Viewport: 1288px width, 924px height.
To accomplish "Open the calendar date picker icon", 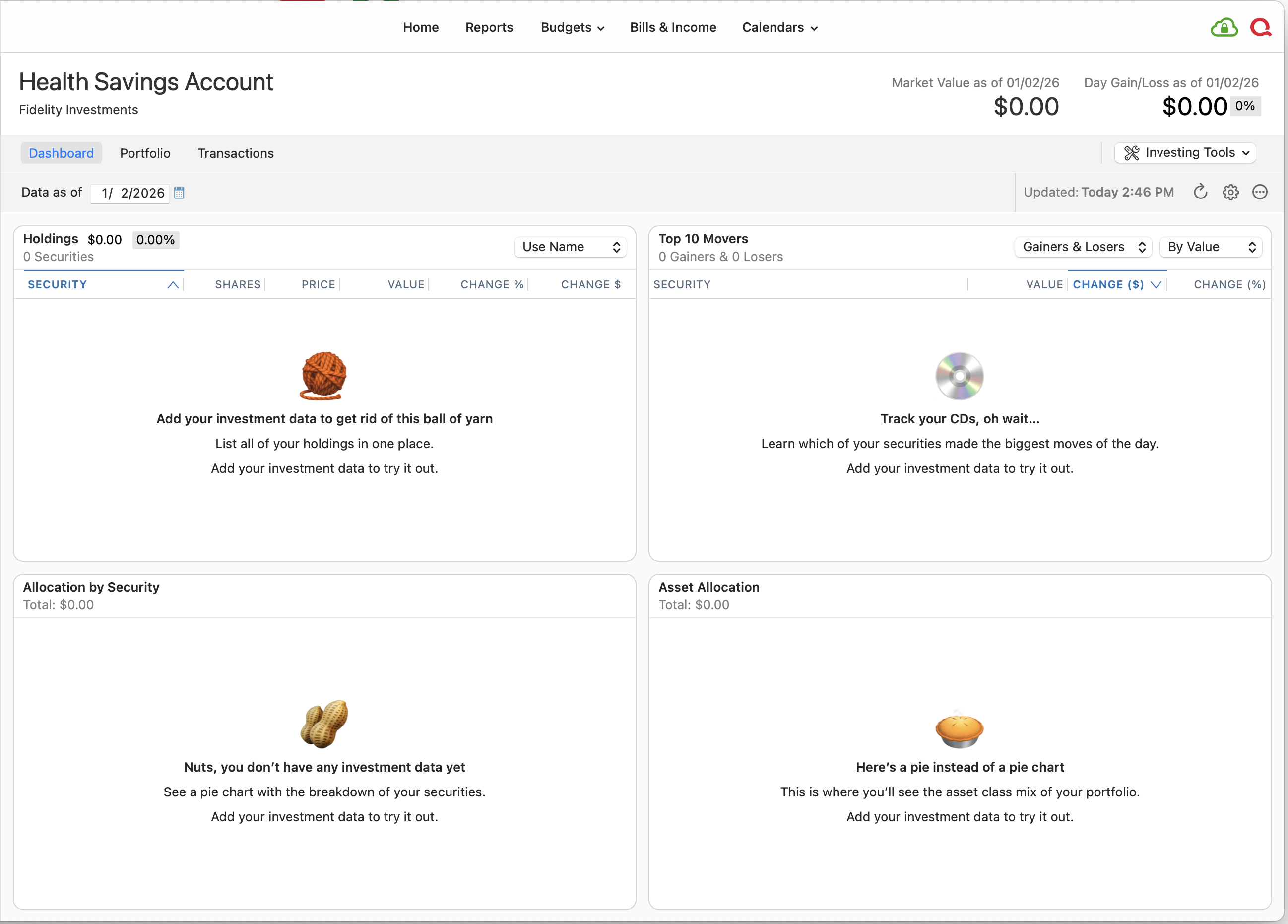I will (x=179, y=193).
